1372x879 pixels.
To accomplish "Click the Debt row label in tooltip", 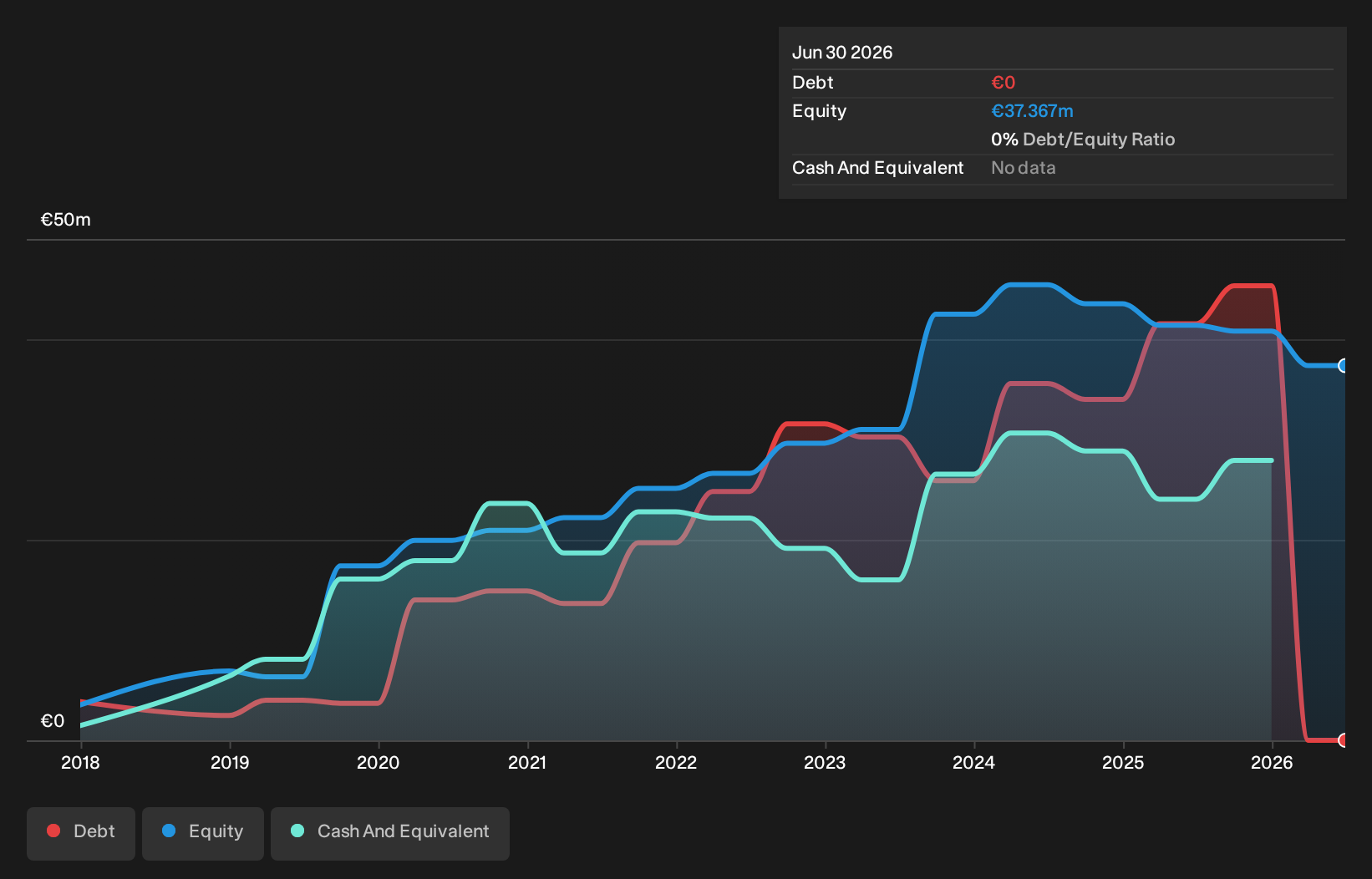I will click(x=813, y=83).
